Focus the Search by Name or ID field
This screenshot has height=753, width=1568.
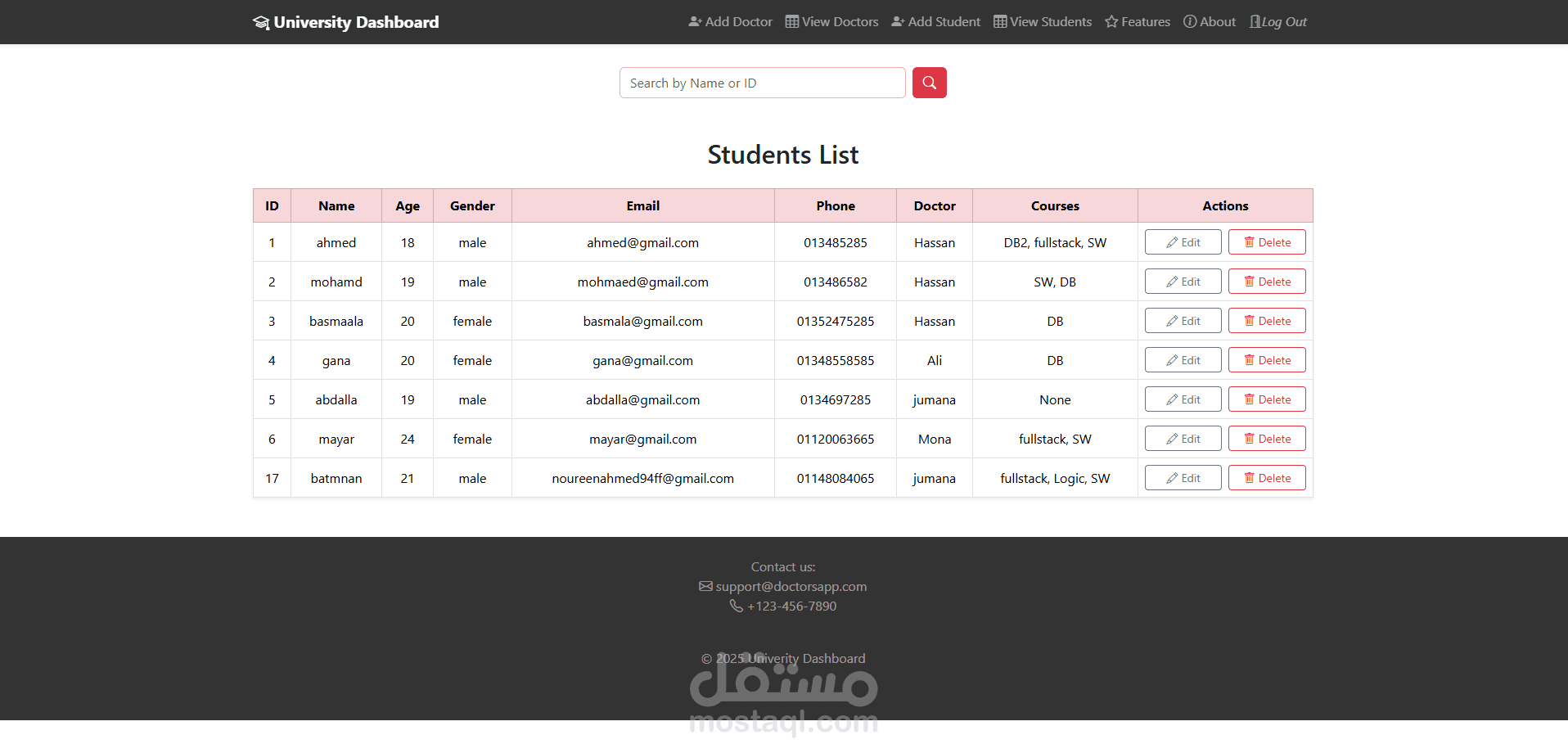(763, 83)
